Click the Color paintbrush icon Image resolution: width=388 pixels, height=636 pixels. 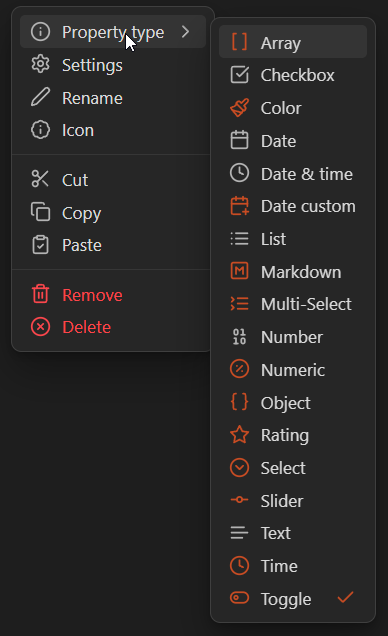pos(239,108)
